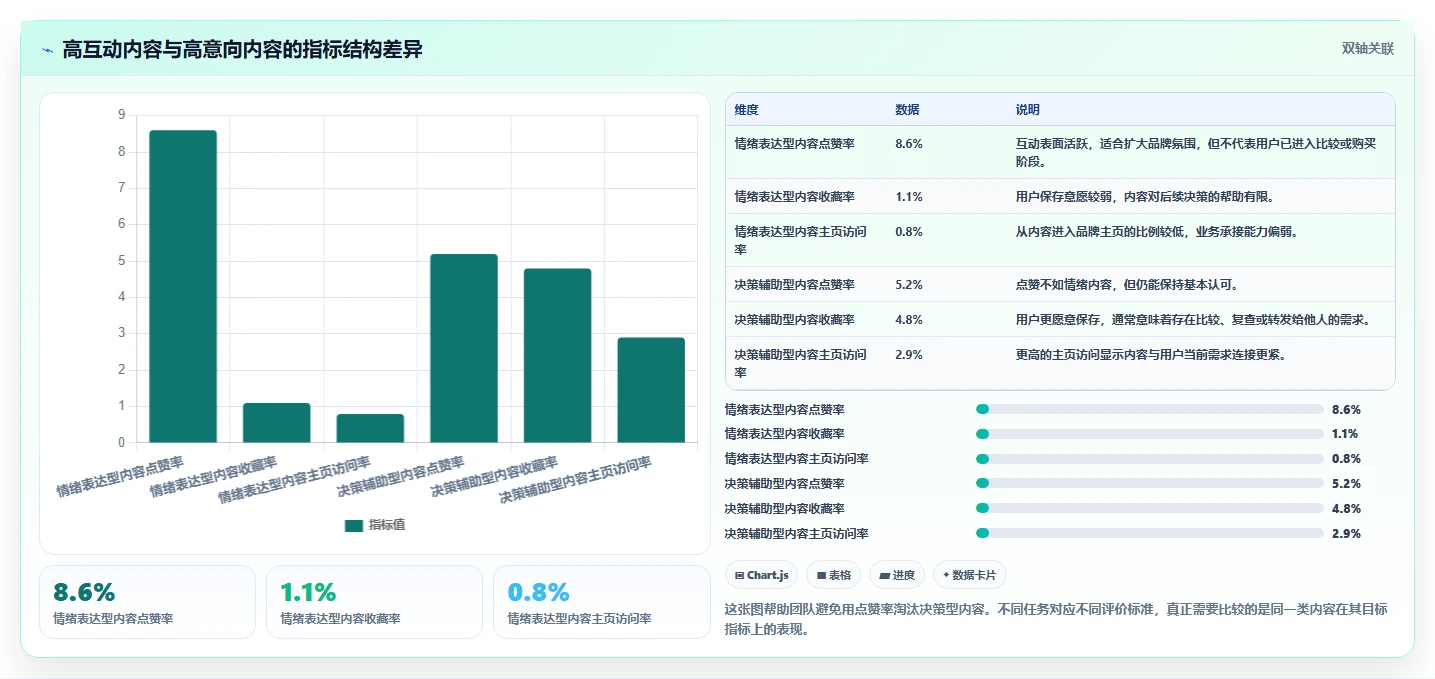Click table cell 情绪表达型内容收藏率
Image resolution: width=1435 pixels, height=679 pixels.
pos(794,197)
